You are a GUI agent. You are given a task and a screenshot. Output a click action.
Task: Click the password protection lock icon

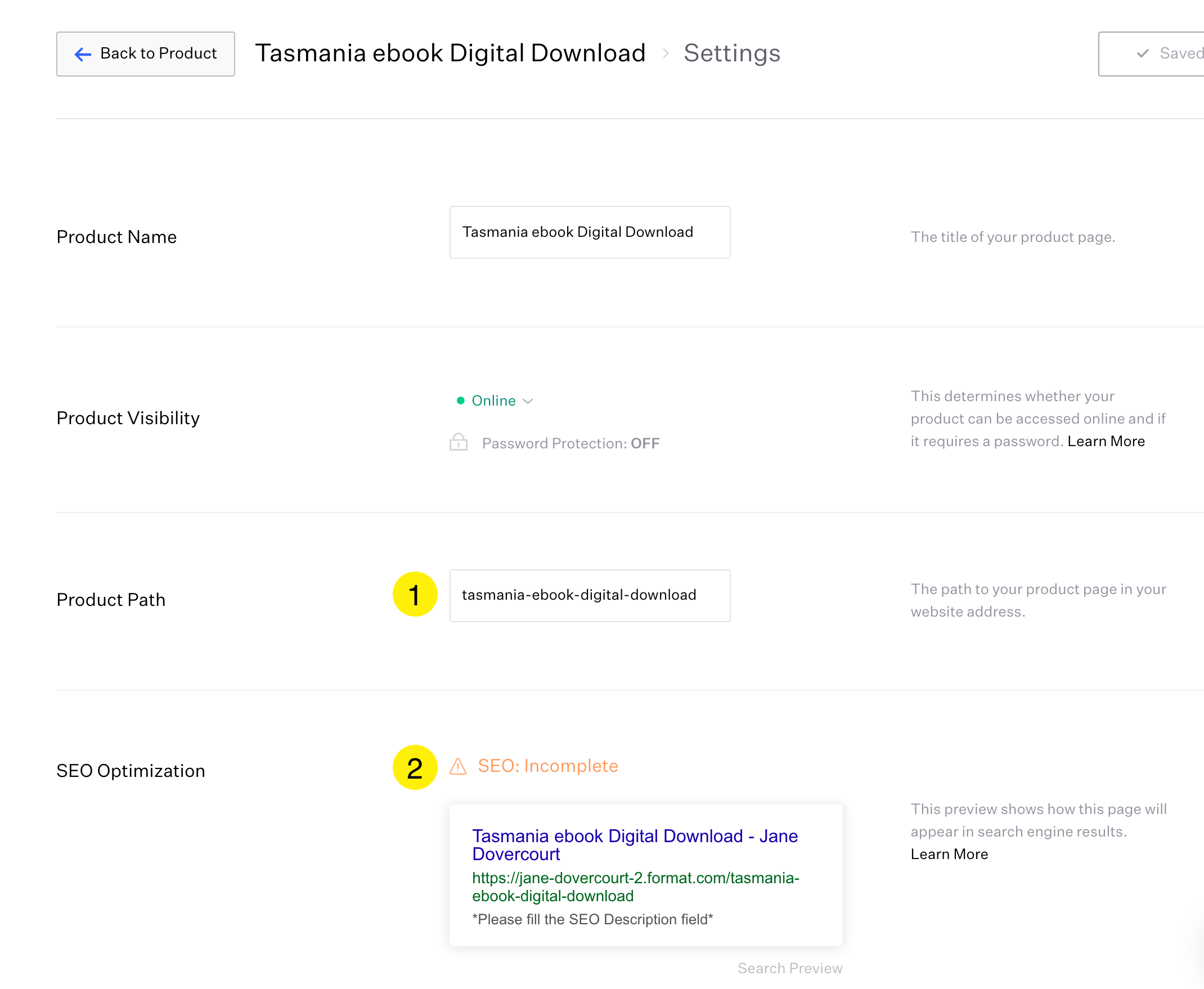click(x=458, y=442)
